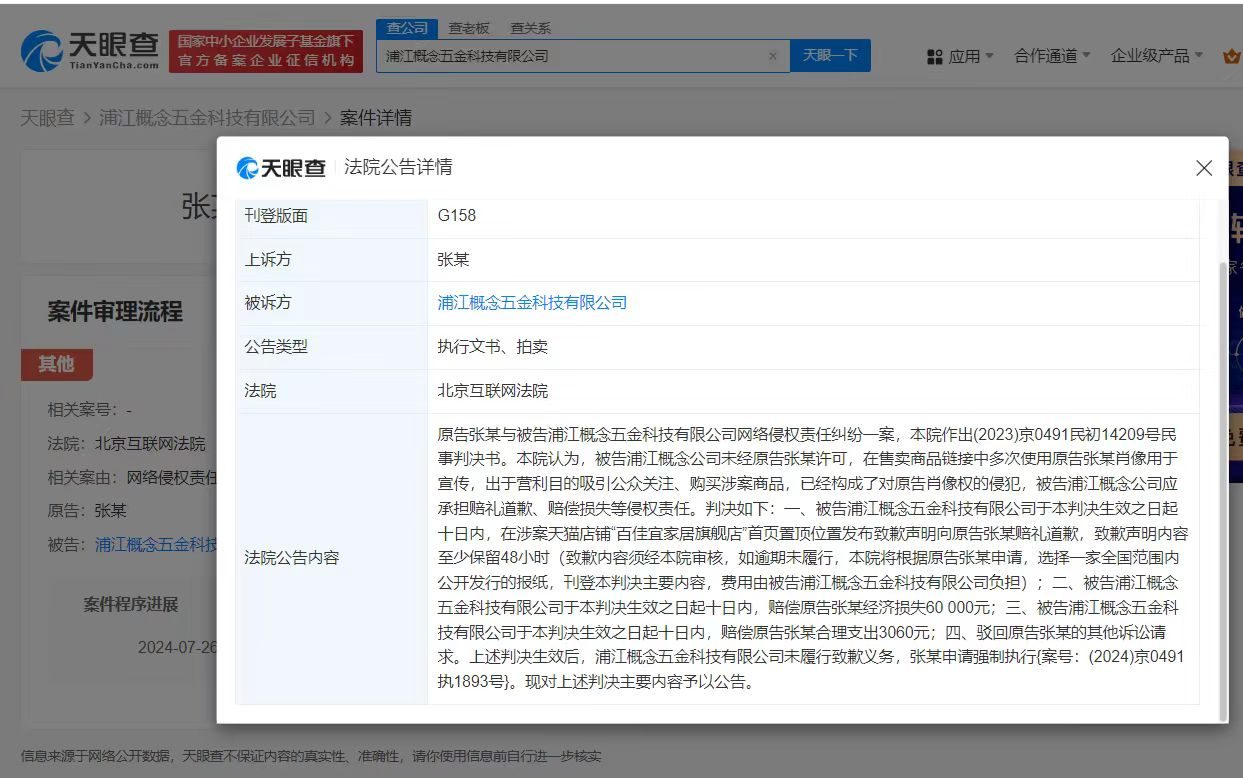The width and height of the screenshot is (1243, 778).
Task: Click inside the company search input field
Action: (570, 56)
